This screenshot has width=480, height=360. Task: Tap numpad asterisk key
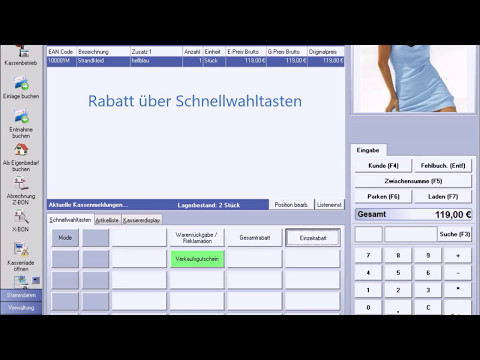458,290
